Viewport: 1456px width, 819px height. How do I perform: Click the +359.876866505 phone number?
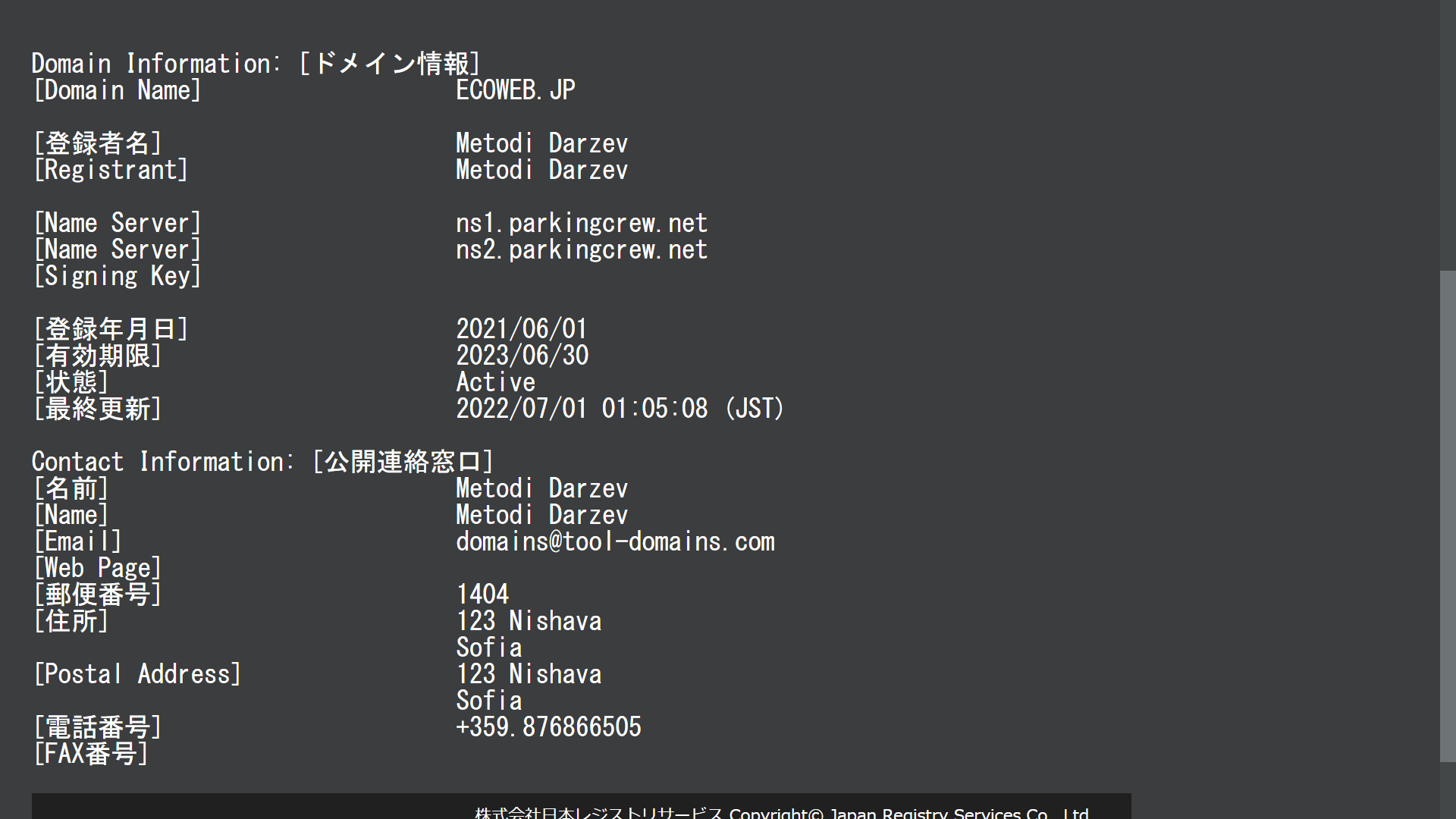click(x=548, y=726)
